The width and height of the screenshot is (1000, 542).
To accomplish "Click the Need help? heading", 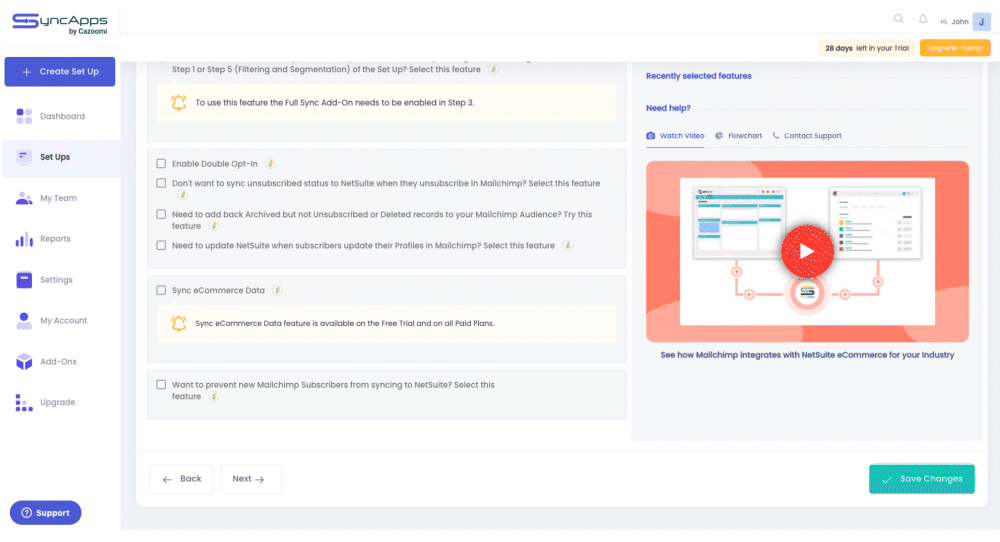I will coord(668,108).
